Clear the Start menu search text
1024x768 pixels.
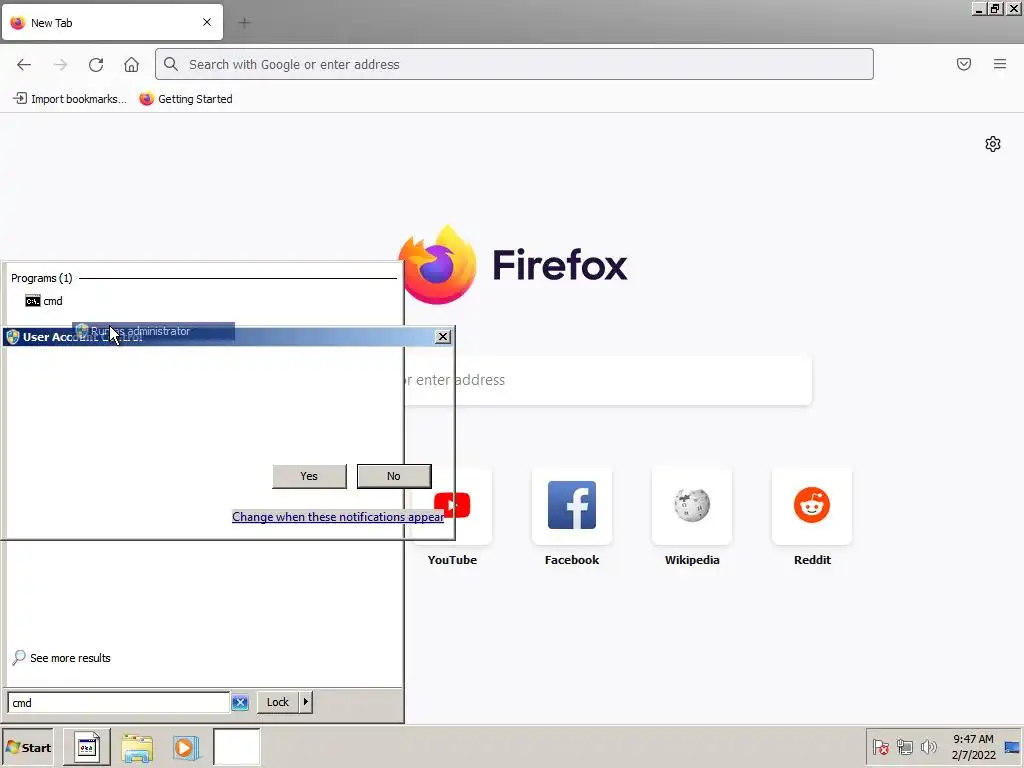click(x=240, y=703)
